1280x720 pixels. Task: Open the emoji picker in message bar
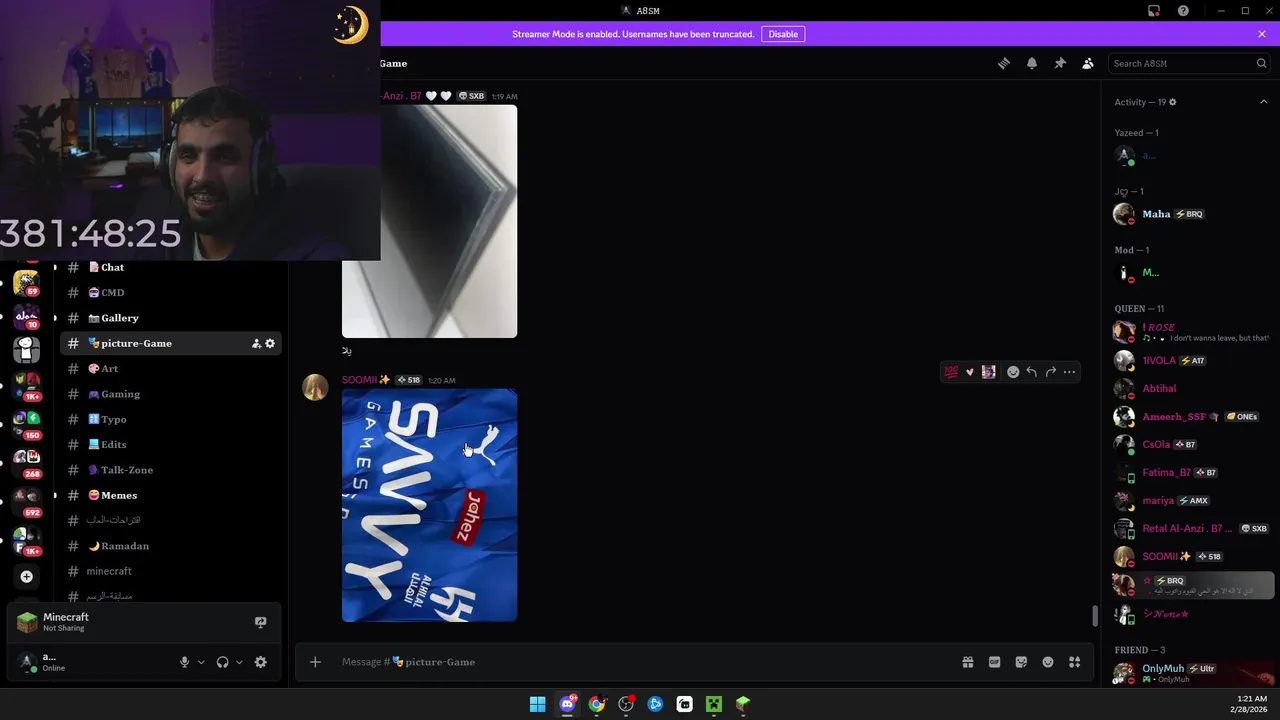(1048, 662)
